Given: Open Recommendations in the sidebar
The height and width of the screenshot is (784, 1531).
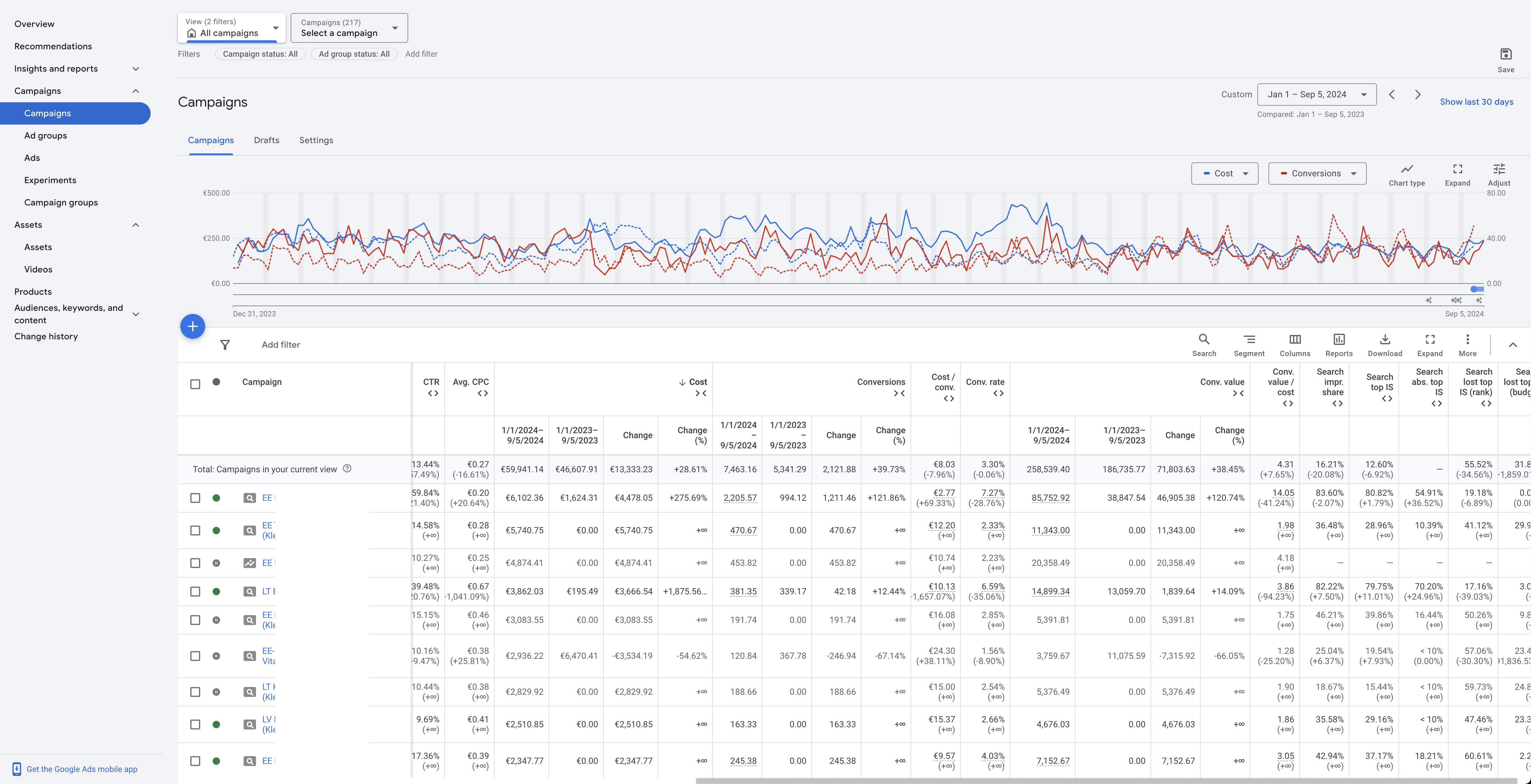Looking at the screenshot, I should tap(53, 46).
